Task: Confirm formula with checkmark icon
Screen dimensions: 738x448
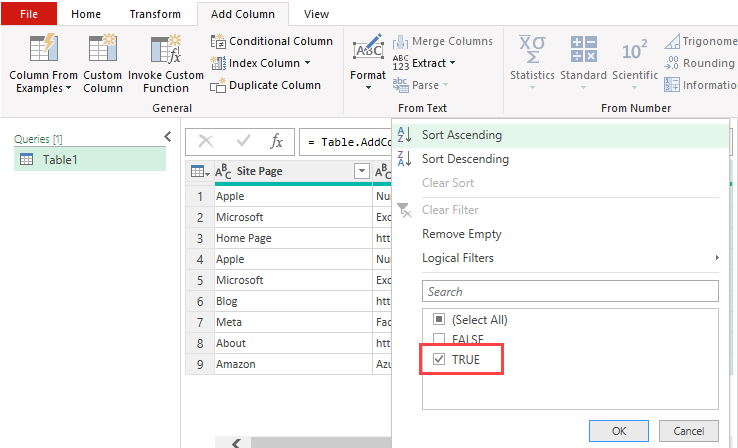Action: click(x=243, y=141)
